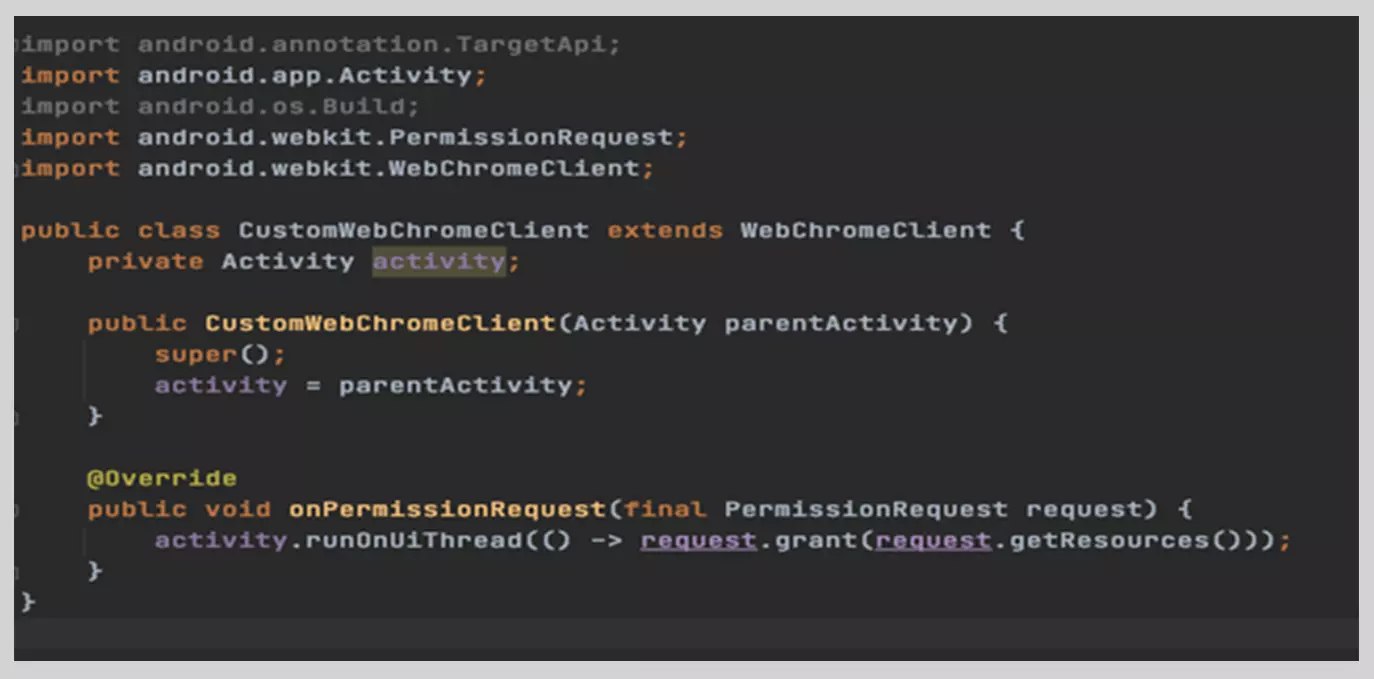The height and width of the screenshot is (679, 1374).
Task: Click PermissionRequest type in the method signature
Action: coord(866,509)
